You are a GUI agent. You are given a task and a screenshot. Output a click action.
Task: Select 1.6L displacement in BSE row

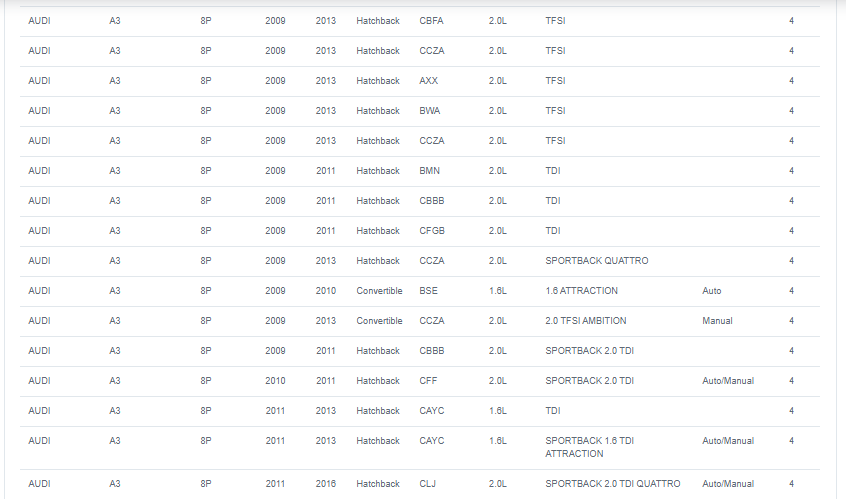pos(497,291)
